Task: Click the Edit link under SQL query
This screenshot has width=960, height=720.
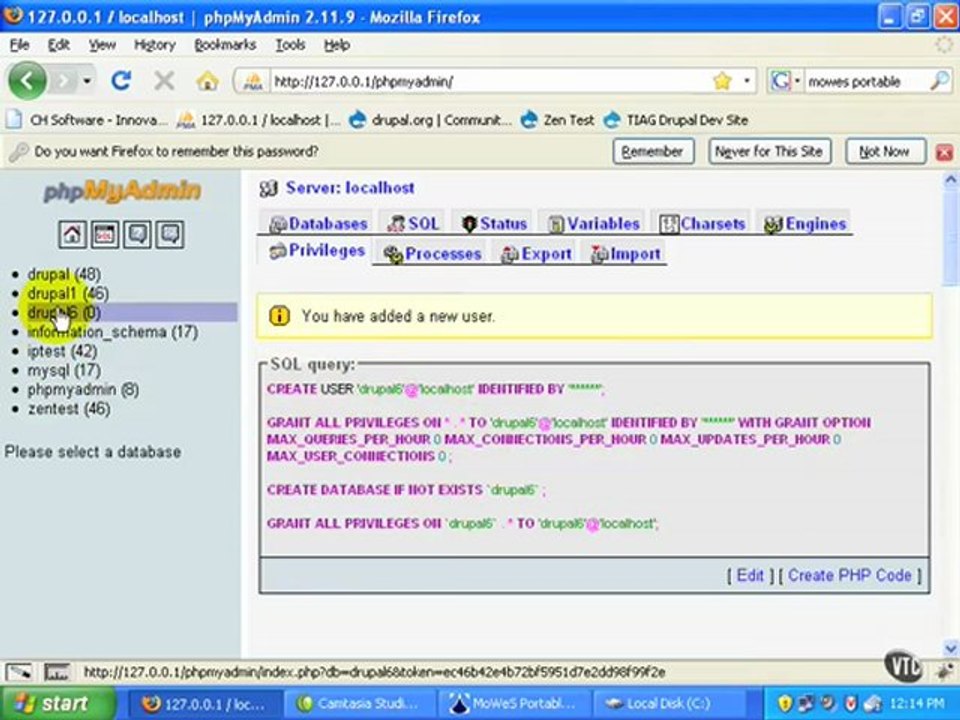Action: pyautogui.click(x=750, y=575)
